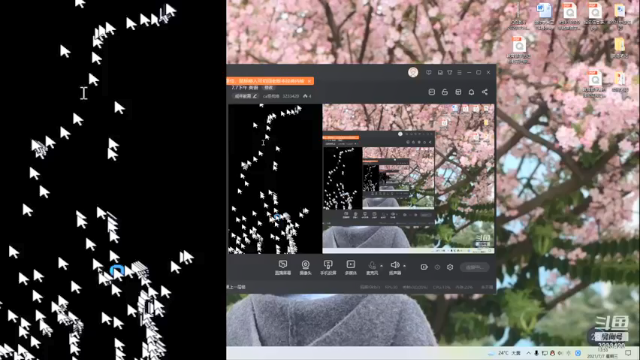This screenshot has height=360, width=640.
Task: Open the notification bell icon
Action: [471, 92]
